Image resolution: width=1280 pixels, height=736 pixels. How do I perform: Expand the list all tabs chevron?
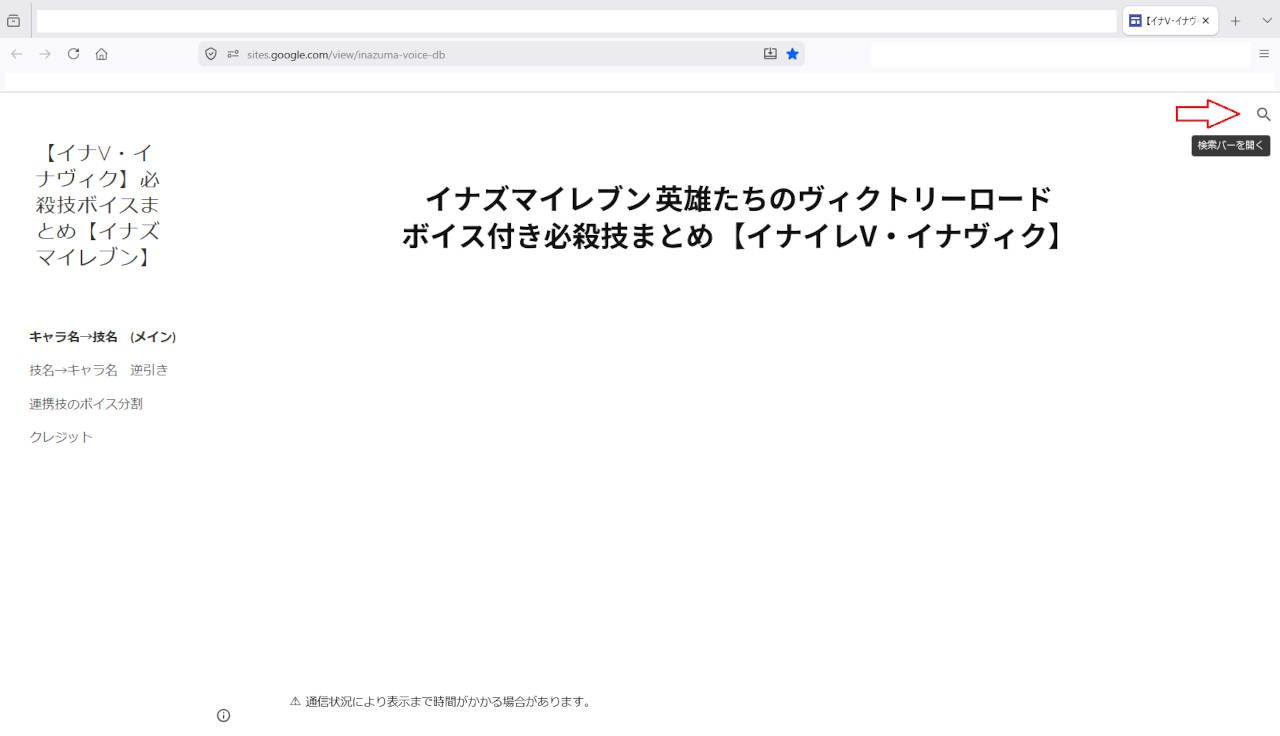1266,21
